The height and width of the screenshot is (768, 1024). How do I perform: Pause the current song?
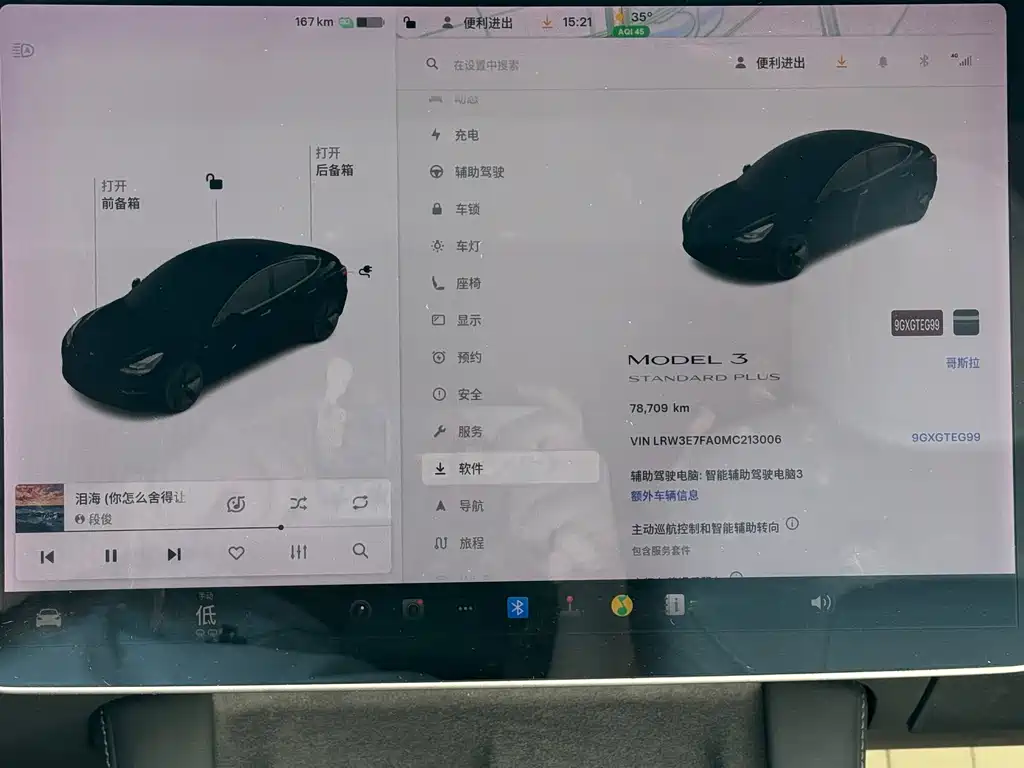pyautogui.click(x=111, y=555)
